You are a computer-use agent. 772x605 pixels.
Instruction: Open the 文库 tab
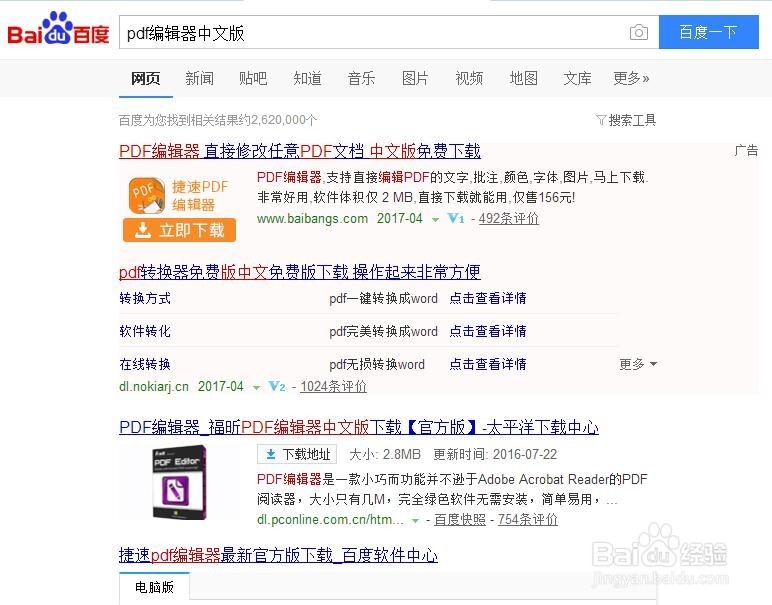(x=577, y=78)
